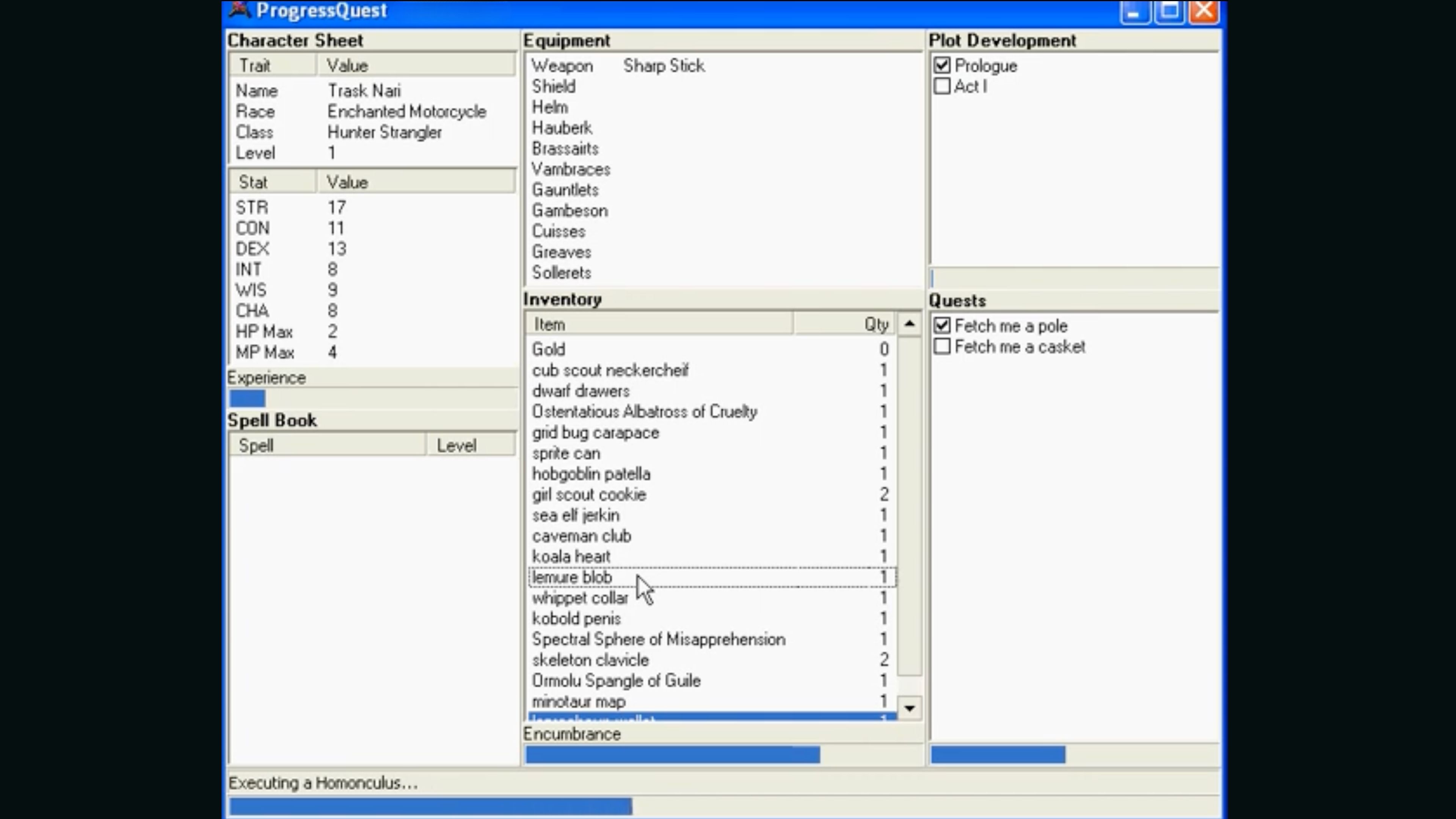The width and height of the screenshot is (1456, 819).
Task: Toggle the Fetch me a pole quest
Action: [941, 326]
